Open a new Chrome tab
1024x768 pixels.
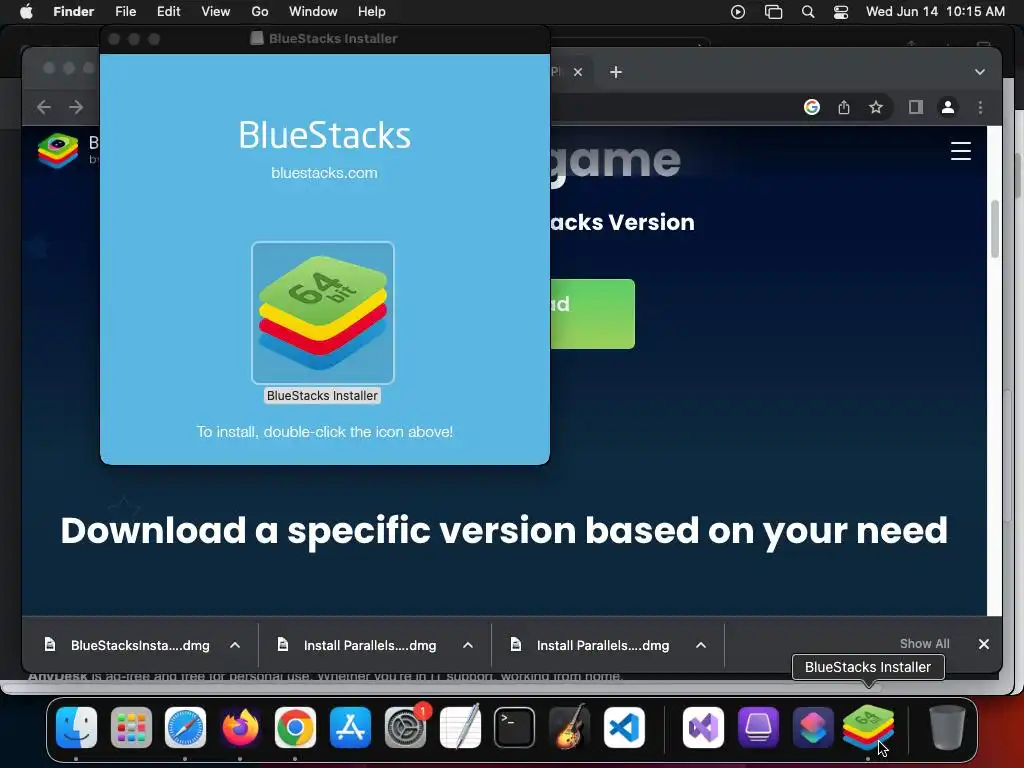[616, 72]
